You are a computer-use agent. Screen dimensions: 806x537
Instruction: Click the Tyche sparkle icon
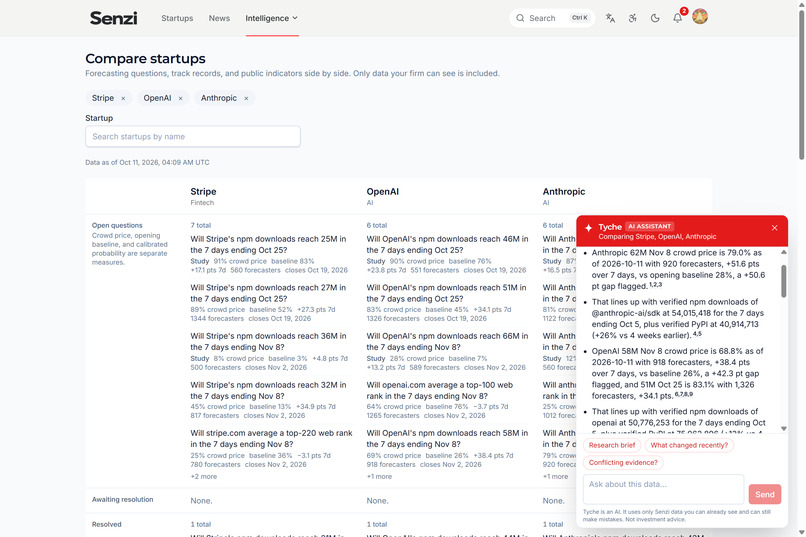[x=588, y=228]
